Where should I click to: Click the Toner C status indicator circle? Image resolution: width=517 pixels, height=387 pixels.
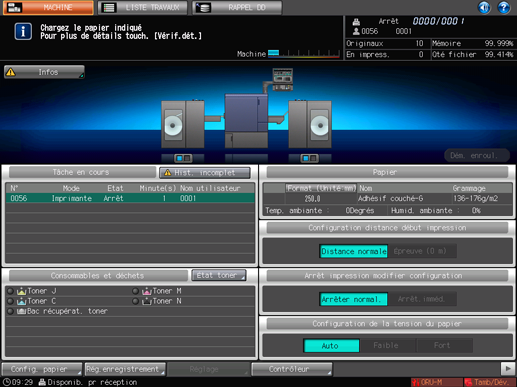point(10,301)
